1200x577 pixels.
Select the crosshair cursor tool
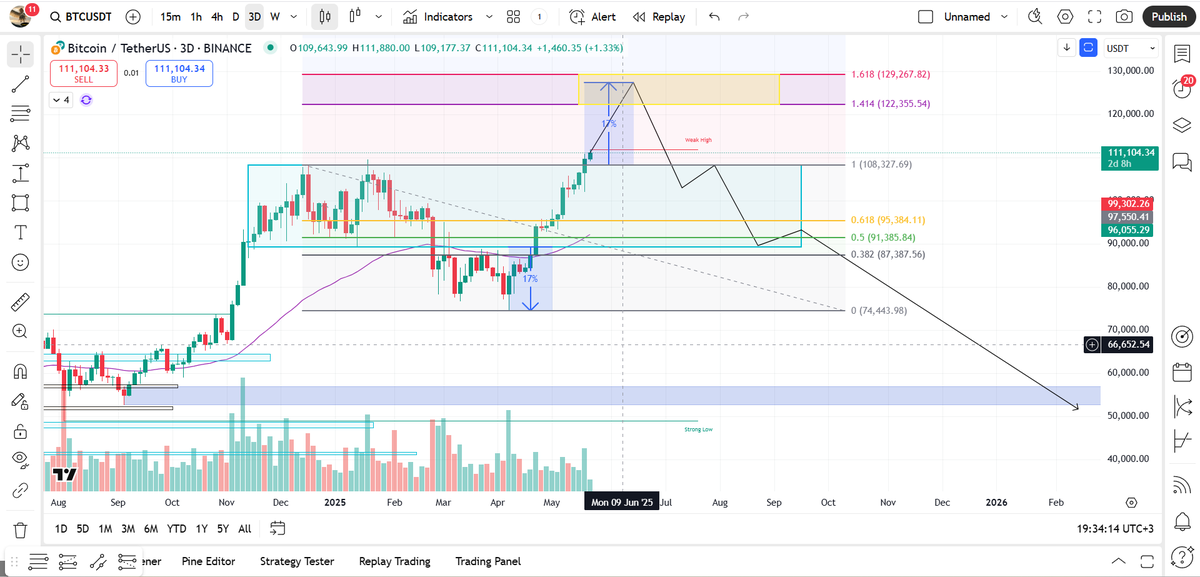click(x=20, y=55)
